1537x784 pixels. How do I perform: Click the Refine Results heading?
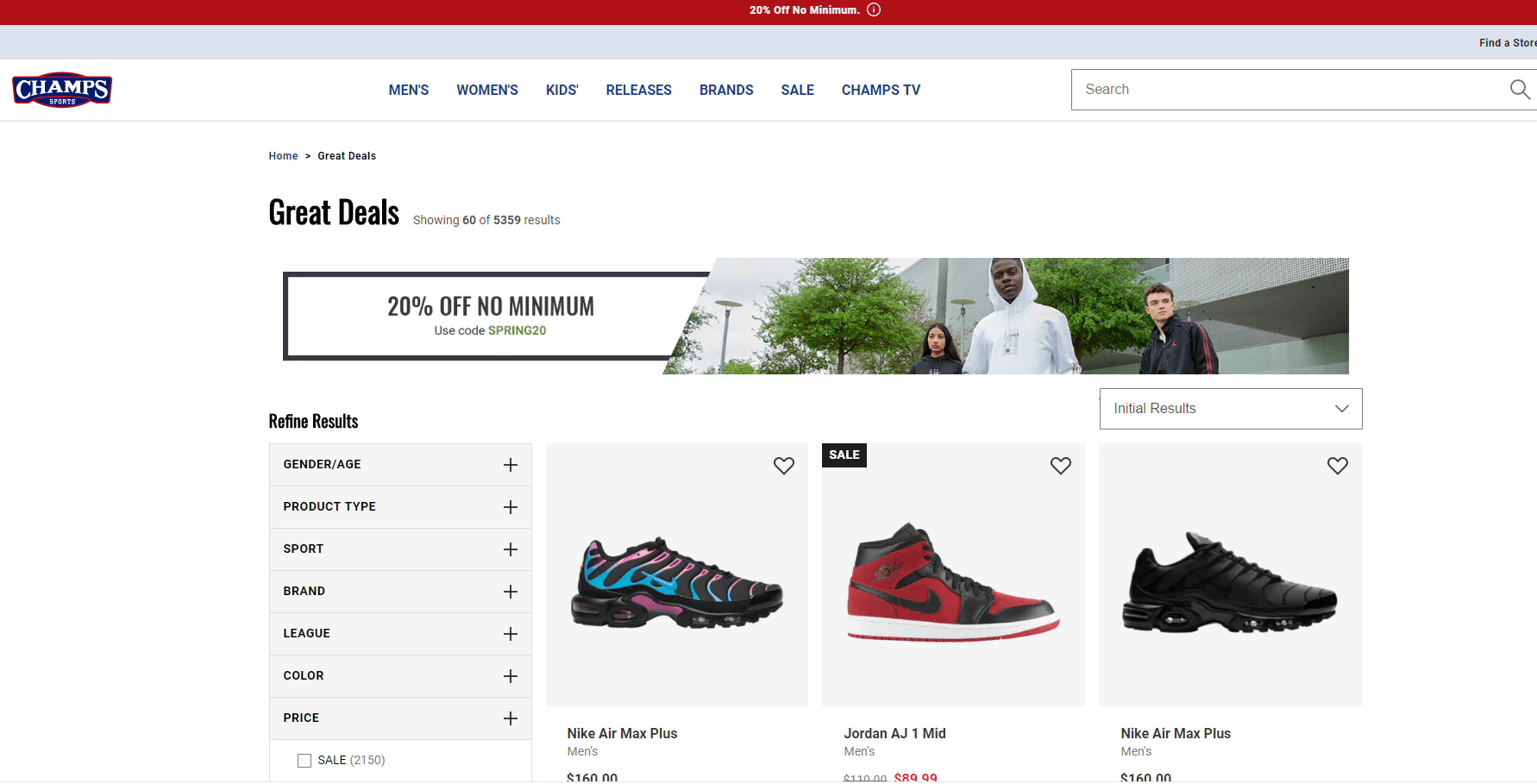313,422
